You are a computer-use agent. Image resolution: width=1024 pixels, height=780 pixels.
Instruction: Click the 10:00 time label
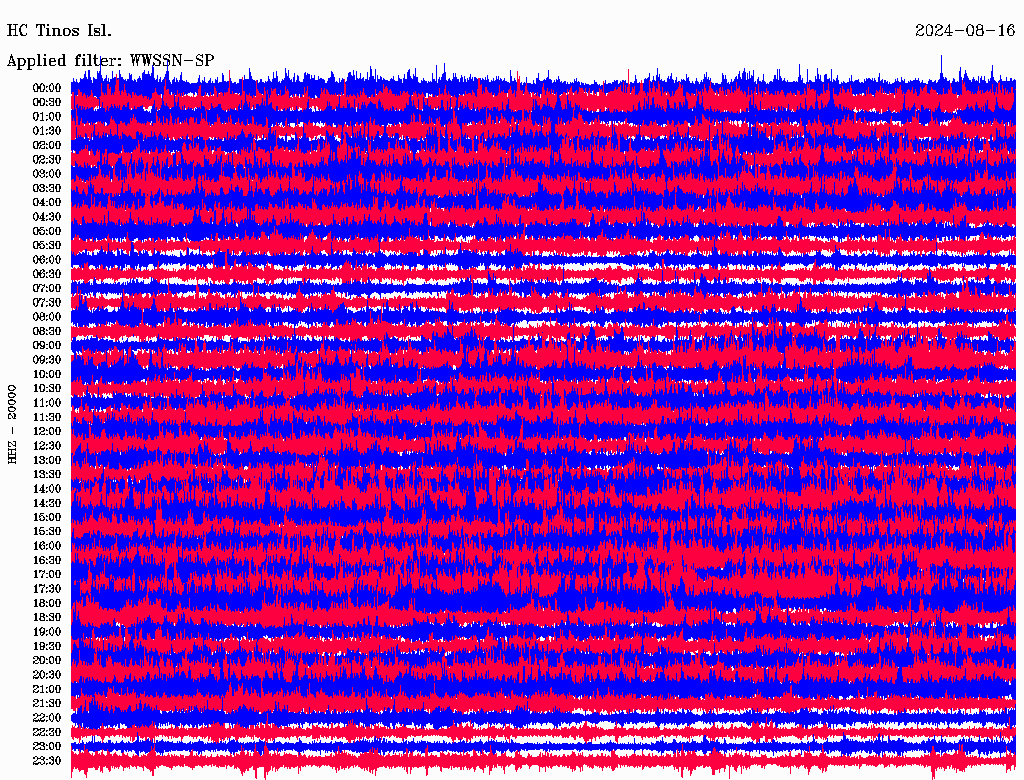47,374
